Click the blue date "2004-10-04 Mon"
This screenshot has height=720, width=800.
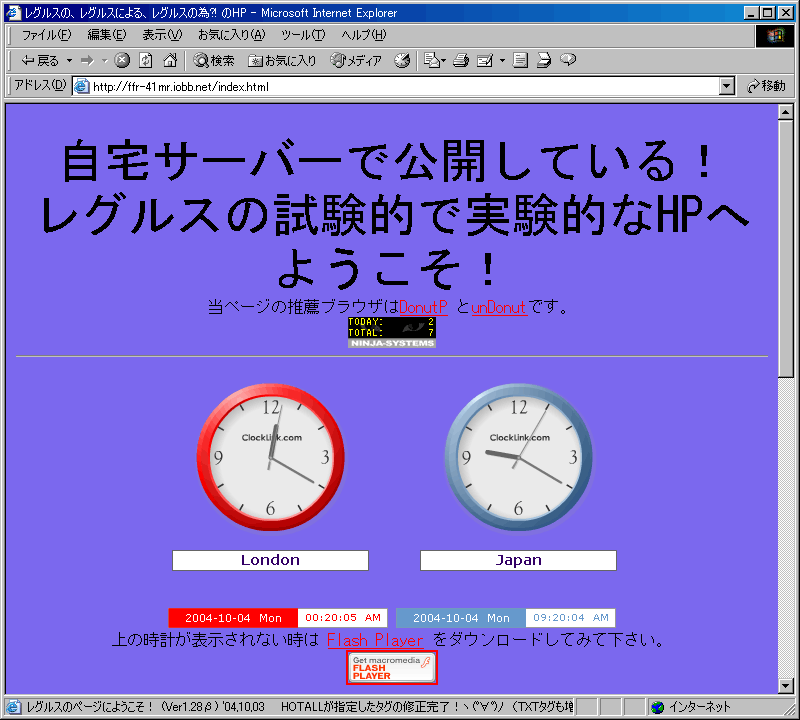pyautogui.click(x=461, y=618)
